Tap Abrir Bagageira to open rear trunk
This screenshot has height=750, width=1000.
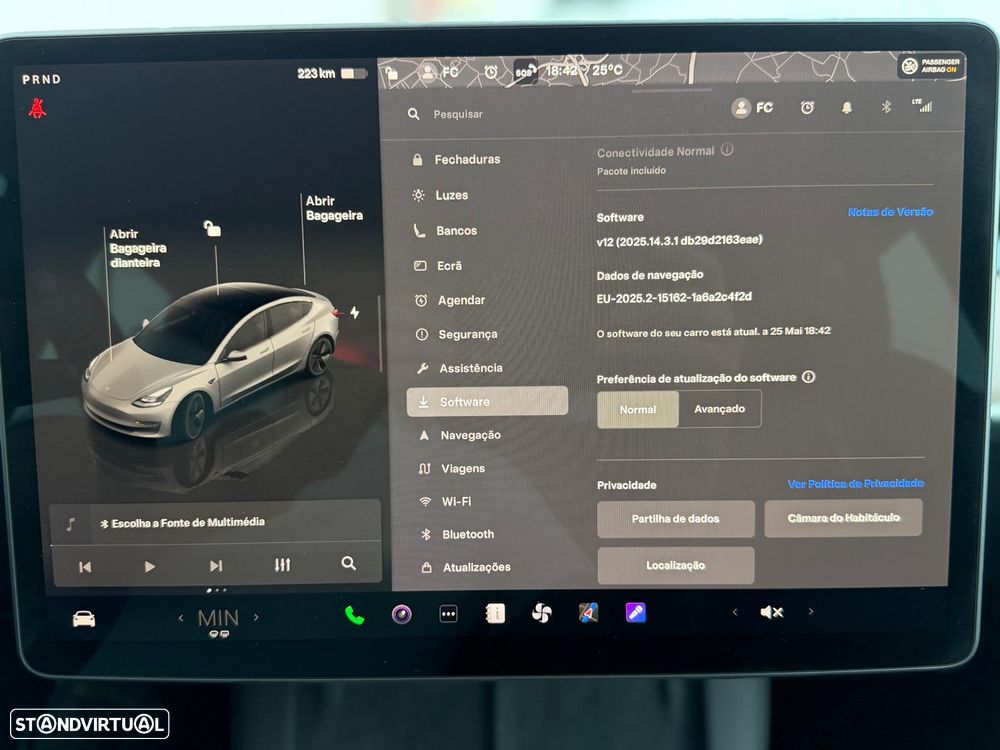334,208
